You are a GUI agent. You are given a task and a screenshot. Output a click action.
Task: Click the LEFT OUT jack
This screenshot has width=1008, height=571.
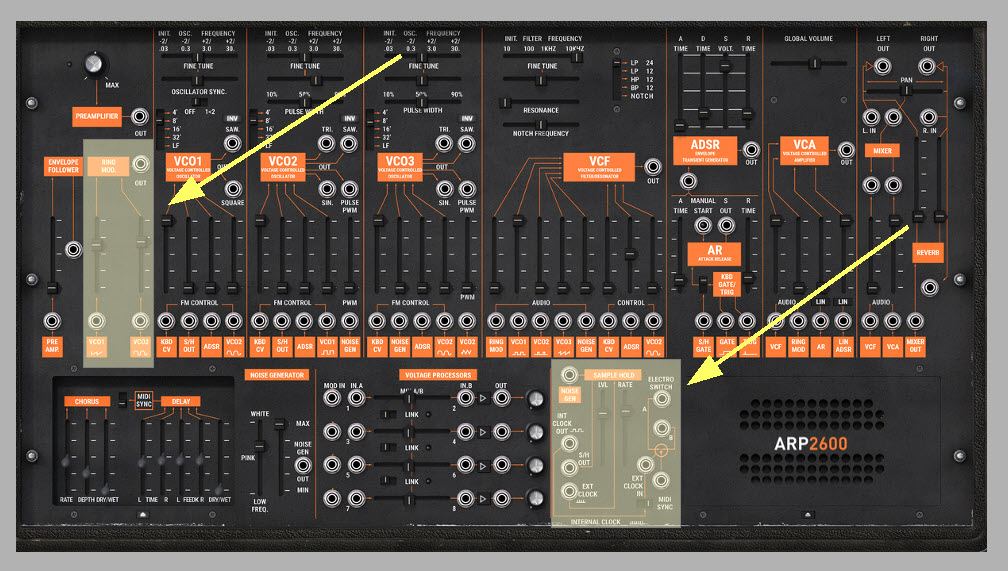coord(883,66)
